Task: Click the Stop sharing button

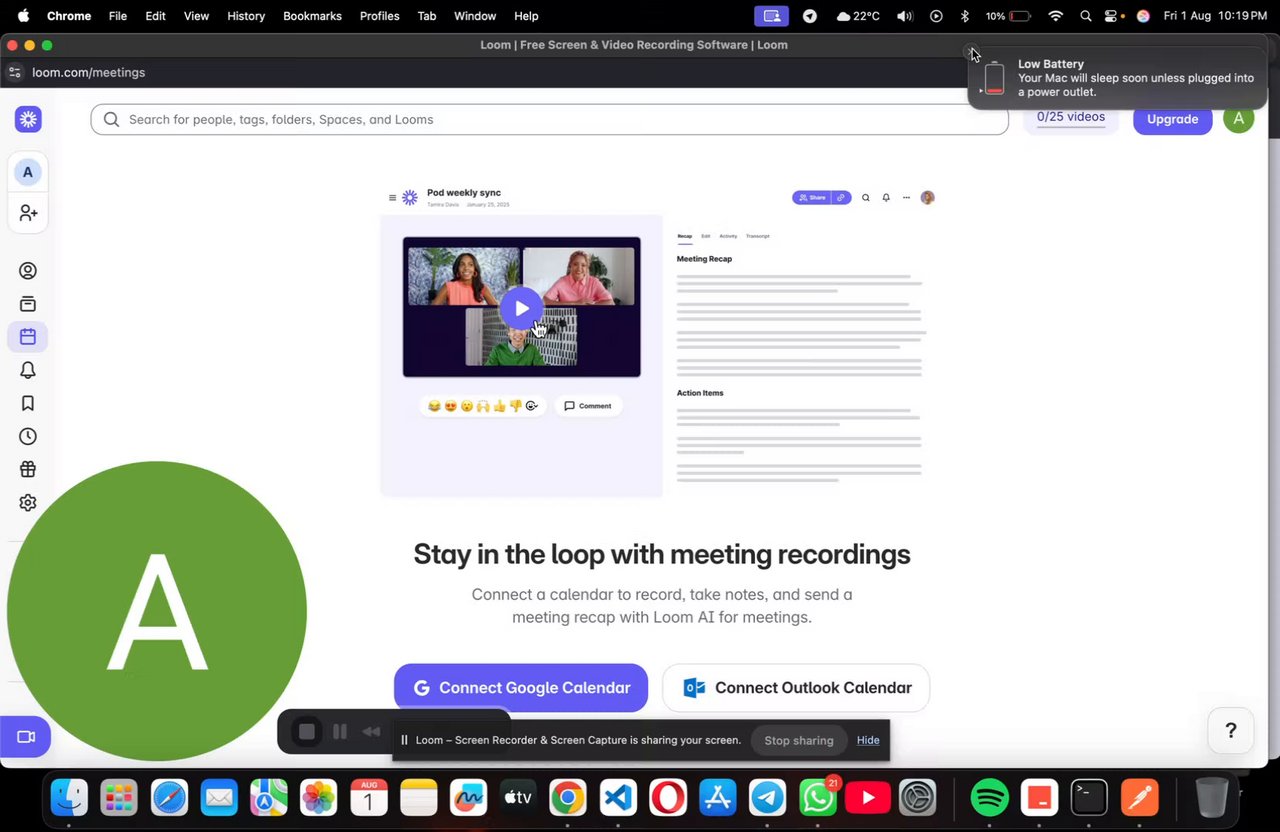Action: pos(798,740)
